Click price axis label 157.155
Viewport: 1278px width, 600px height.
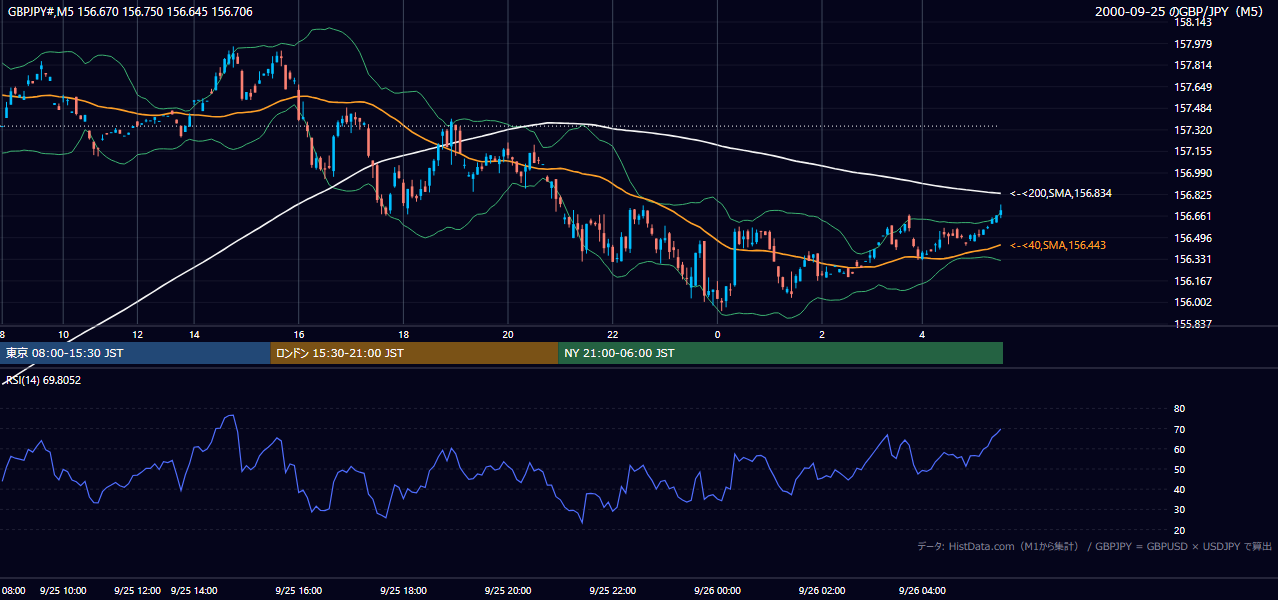click(x=1192, y=151)
